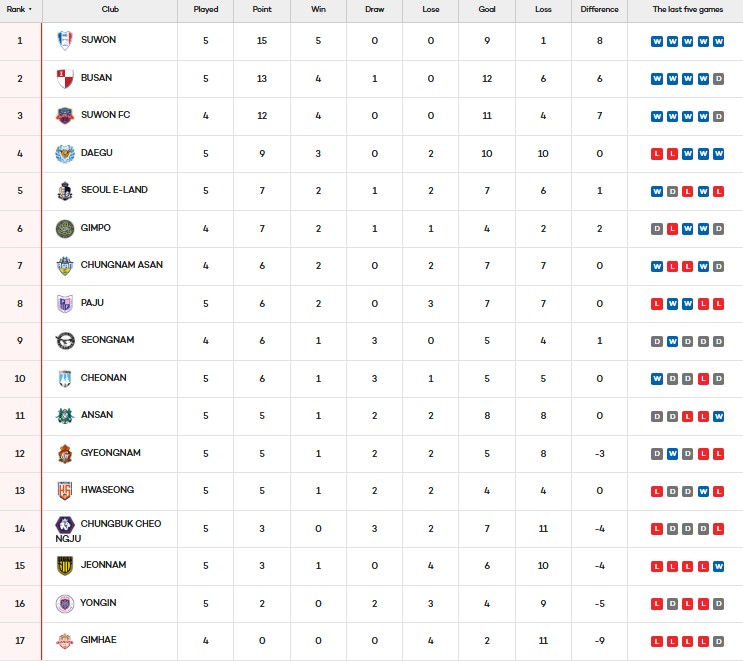
Task: Sort table by Rank column arrow
Action: [x=30, y=9]
